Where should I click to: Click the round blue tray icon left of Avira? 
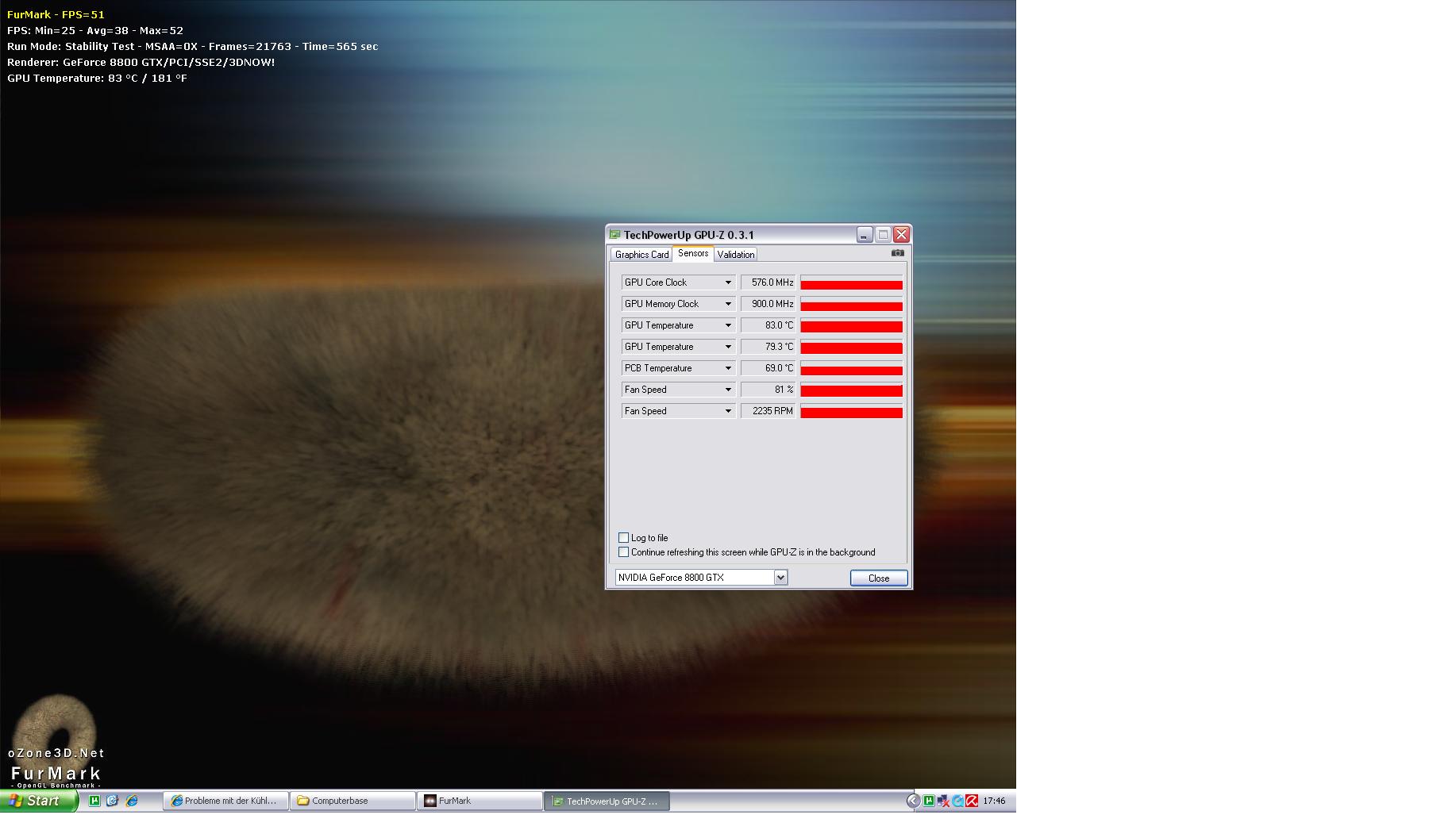957,801
